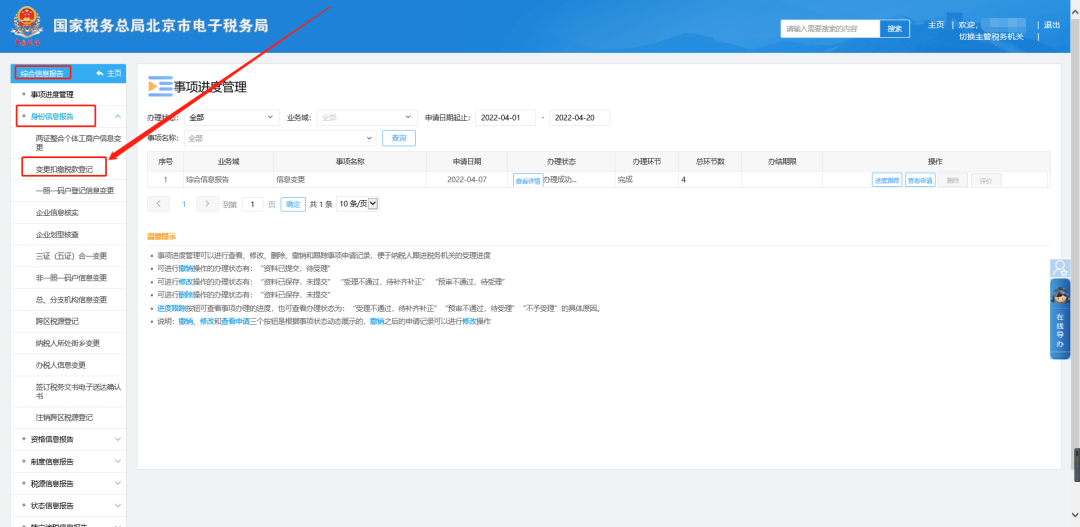
Task: Click the user avatar icon on right edge
Action: coord(1059,267)
